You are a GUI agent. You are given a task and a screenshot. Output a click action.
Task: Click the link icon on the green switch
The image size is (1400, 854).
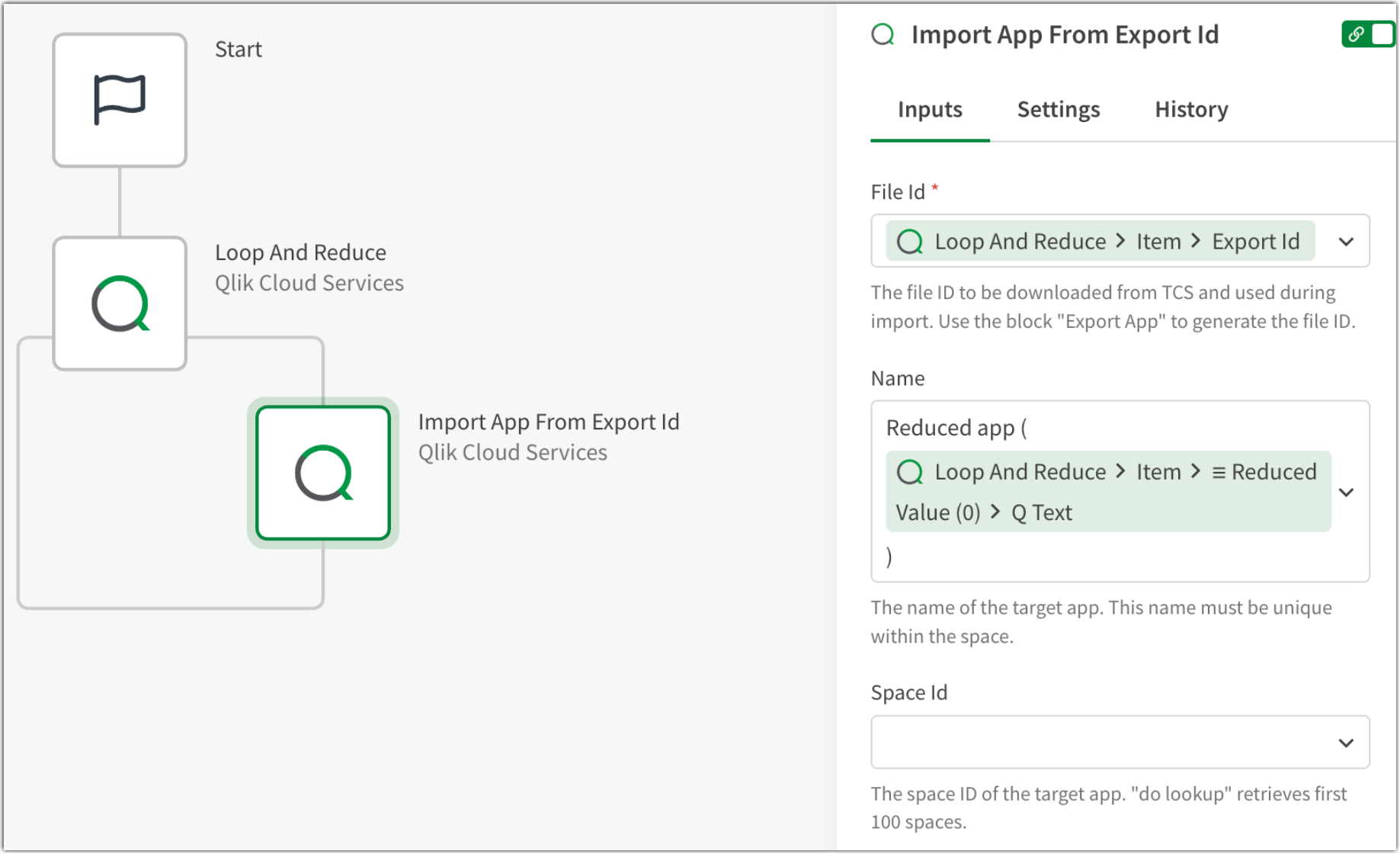(1356, 34)
